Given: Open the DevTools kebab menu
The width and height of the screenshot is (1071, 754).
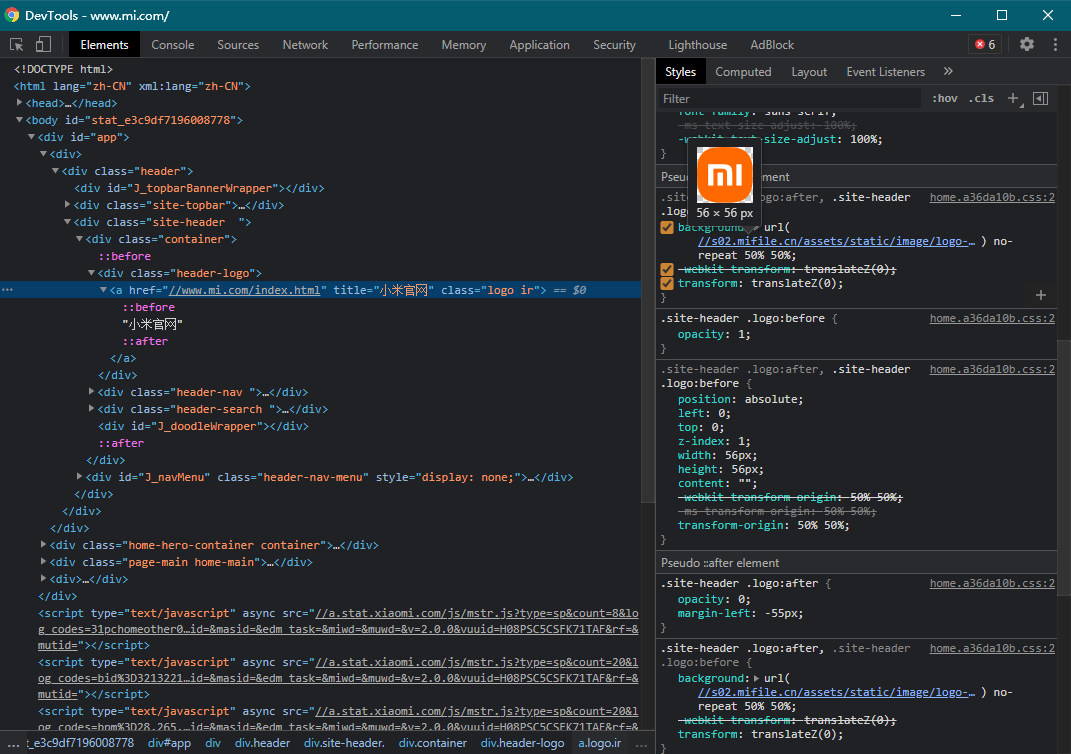Looking at the screenshot, I should (1055, 44).
